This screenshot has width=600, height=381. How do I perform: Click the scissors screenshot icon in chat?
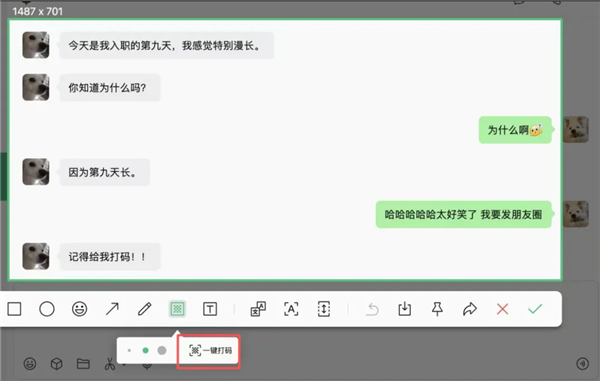click(110, 364)
